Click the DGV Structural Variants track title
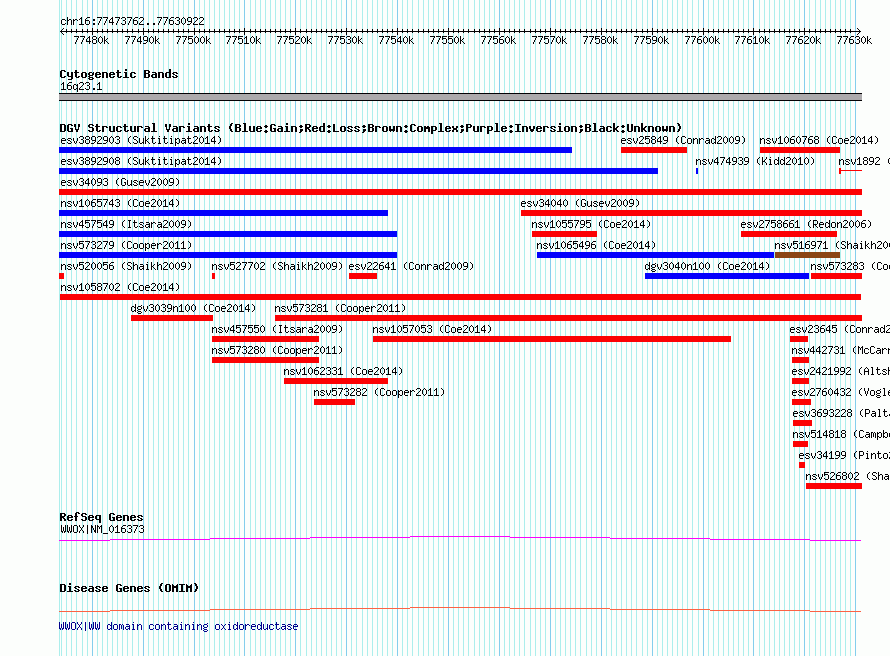This screenshot has width=890, height=656. coord(370,128)
